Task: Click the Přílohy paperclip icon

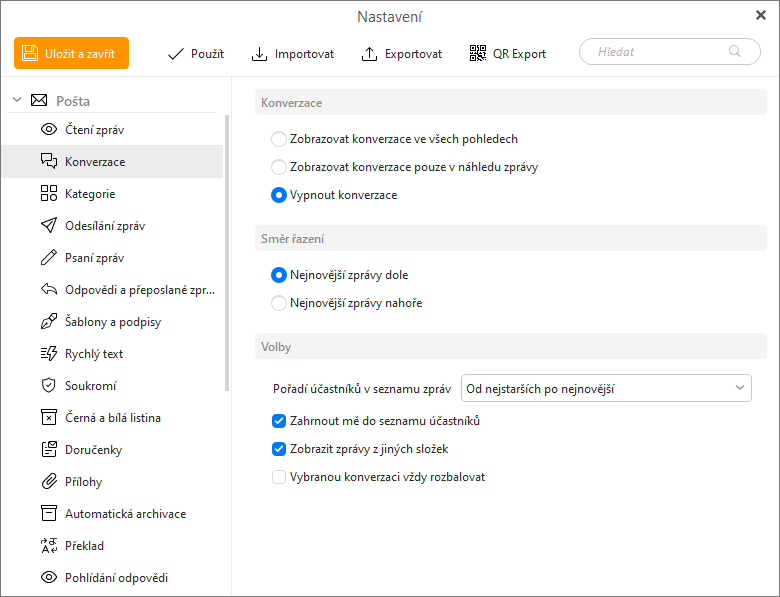Action: pyautogui.click(x=48, y=482)
